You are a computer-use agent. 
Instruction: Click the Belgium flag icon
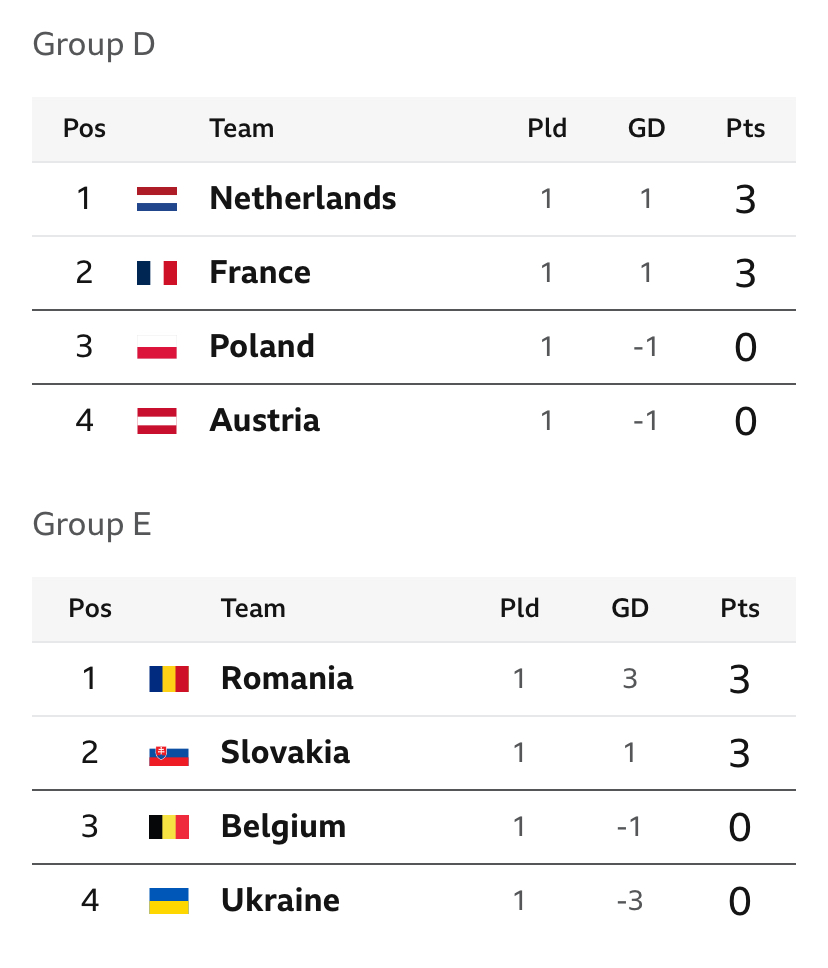(x=169, y=827)
